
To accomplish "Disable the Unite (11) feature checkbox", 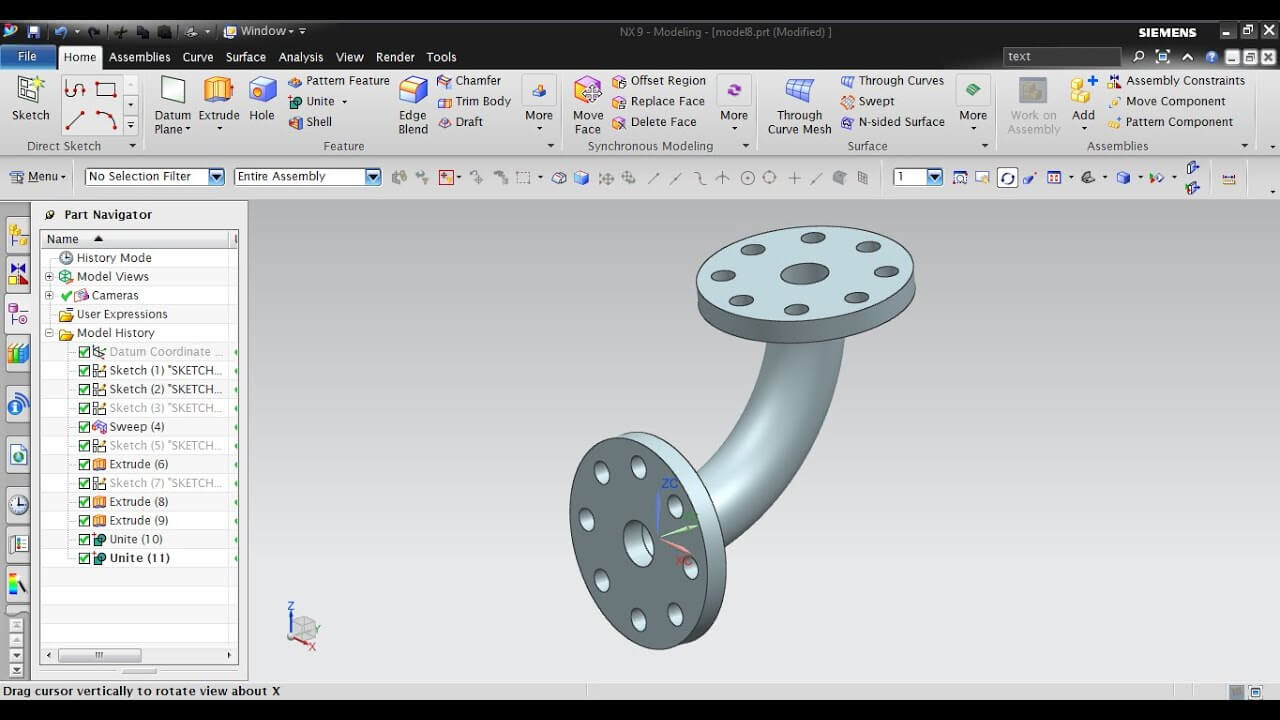I will 84,558.
